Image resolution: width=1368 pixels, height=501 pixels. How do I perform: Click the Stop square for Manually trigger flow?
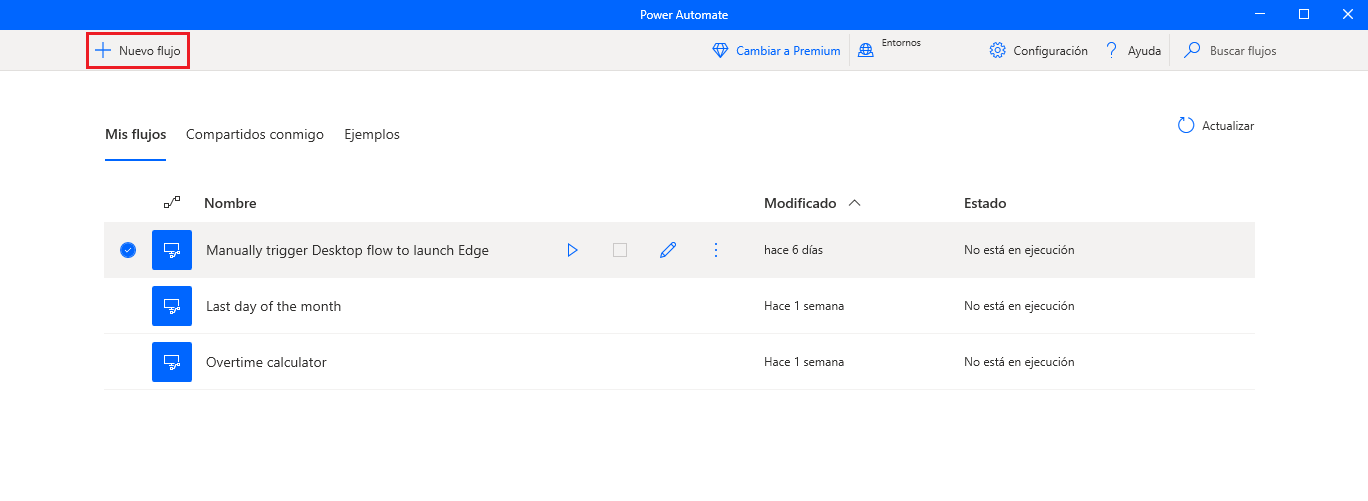coord(620,250)
